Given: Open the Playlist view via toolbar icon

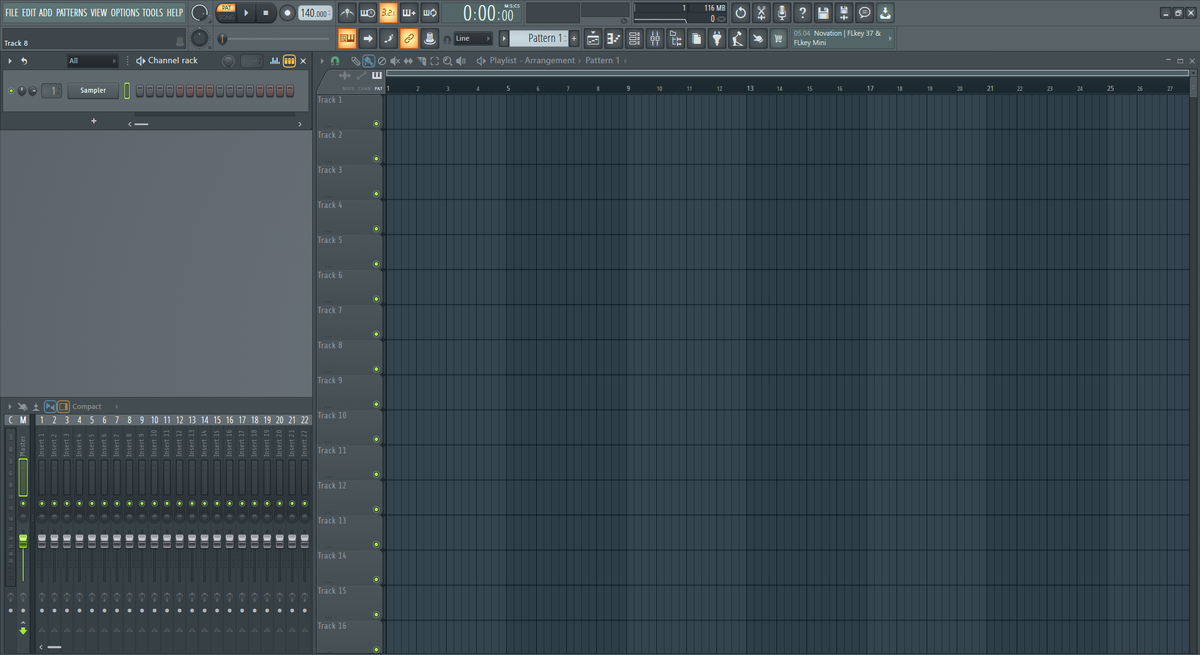Looking at the screenshot, I should 592,39.
